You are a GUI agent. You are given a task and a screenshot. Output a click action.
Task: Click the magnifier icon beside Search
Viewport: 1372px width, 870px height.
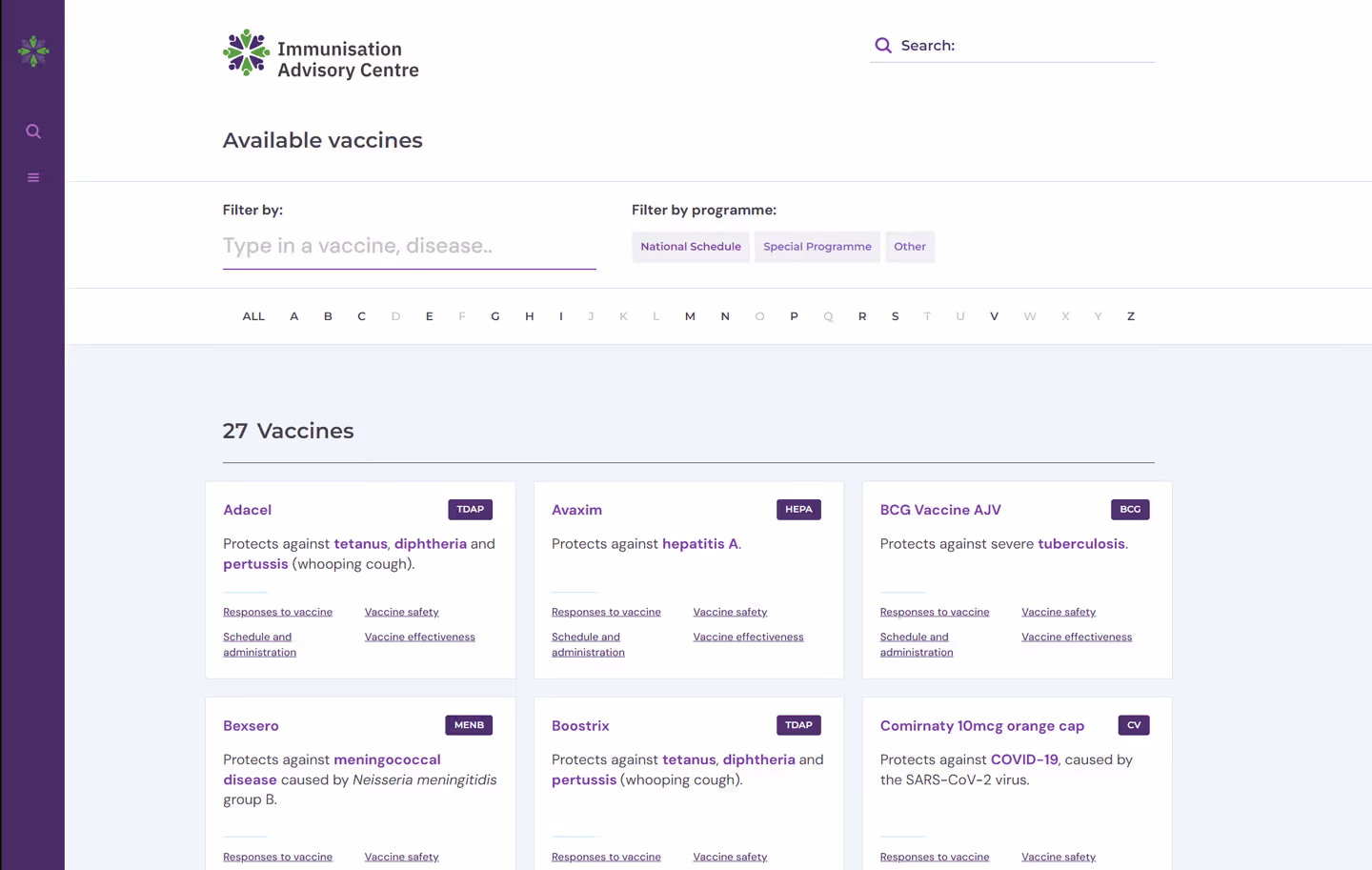pyautogui.click(x=883, y=46)
